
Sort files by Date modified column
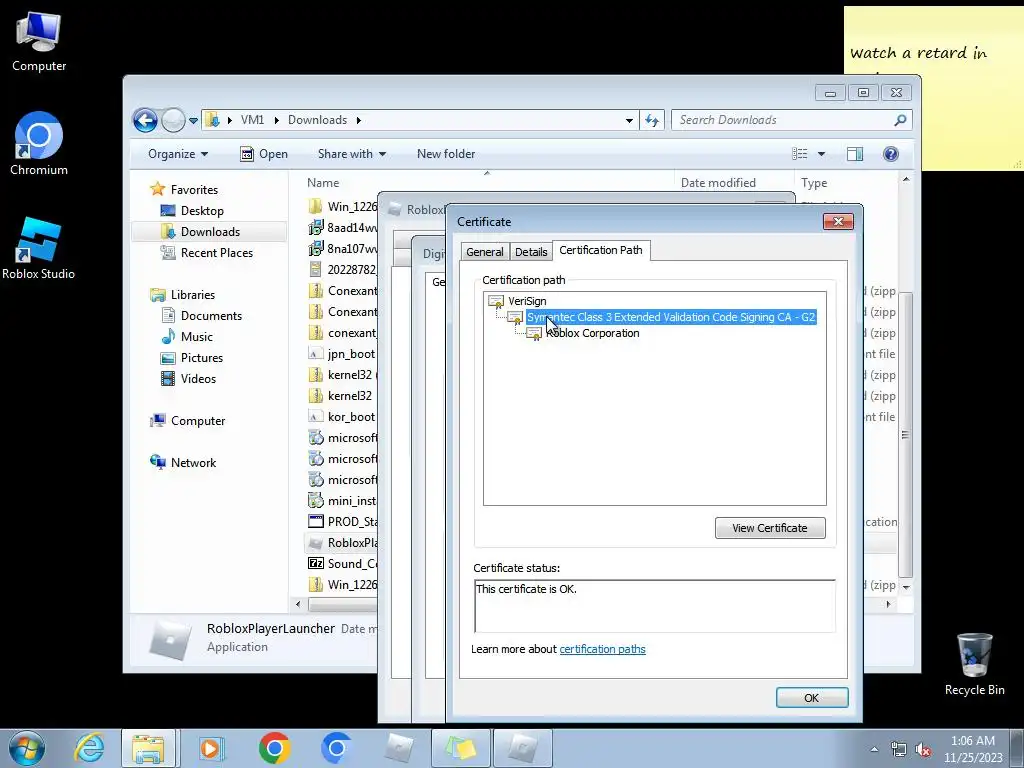[x=718, y=183]
